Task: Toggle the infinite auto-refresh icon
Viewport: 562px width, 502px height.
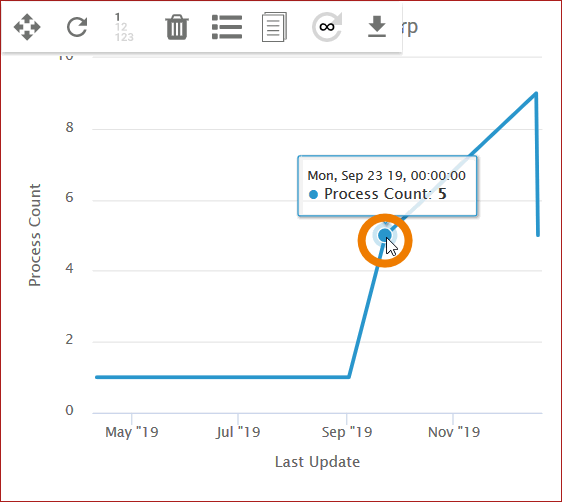Action: (x=327, y=27)
